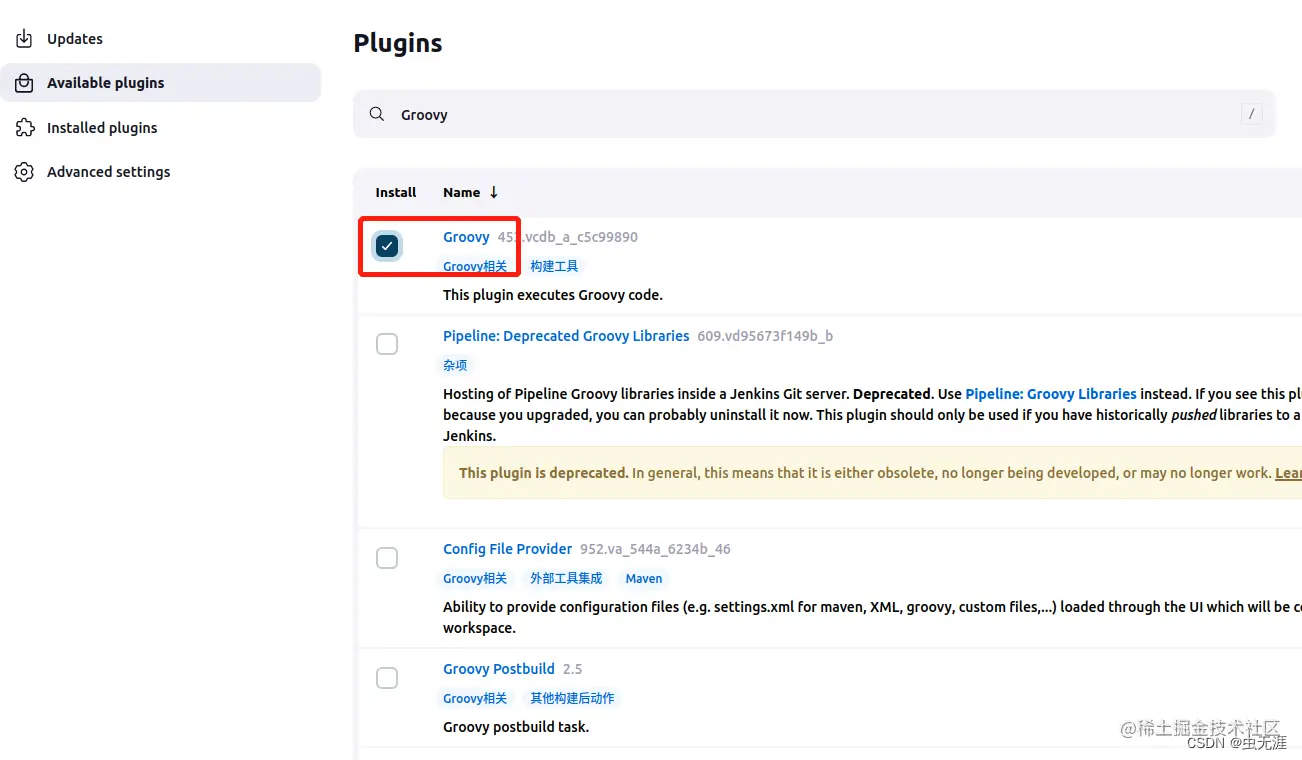Screen dimensions: 1302x760
Task: Check Pipeline: Deprecated Groovy Libraries checkbox
Action: 387,344
